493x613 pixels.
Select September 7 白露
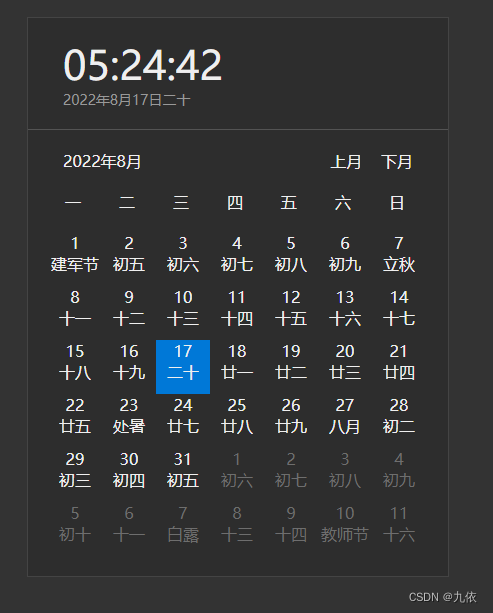pos(183,523)
